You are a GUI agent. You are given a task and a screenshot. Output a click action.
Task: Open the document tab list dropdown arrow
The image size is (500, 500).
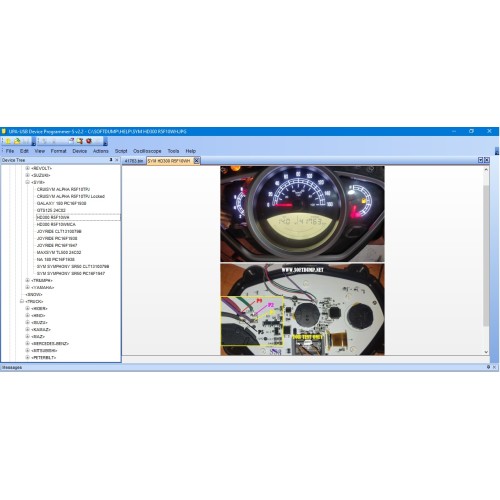point(480,160)
